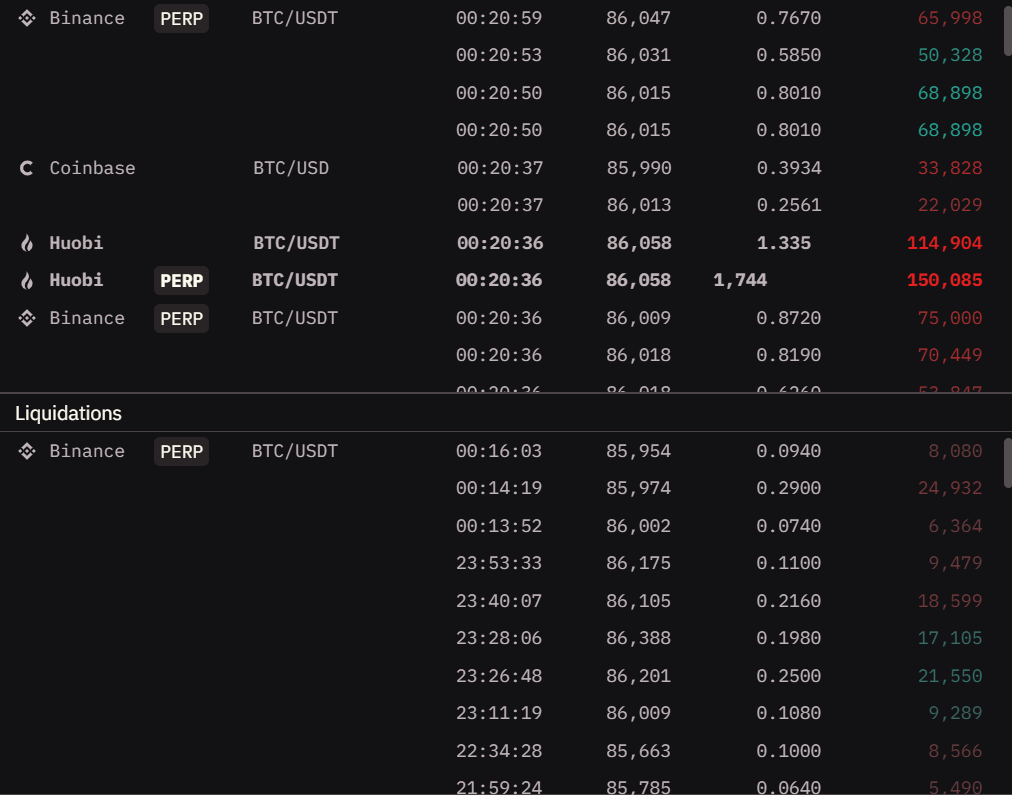Toggle the PERP badge in the Liquidations section
Viewport: 1012px width, 795px height.
(x=181, y=451)
